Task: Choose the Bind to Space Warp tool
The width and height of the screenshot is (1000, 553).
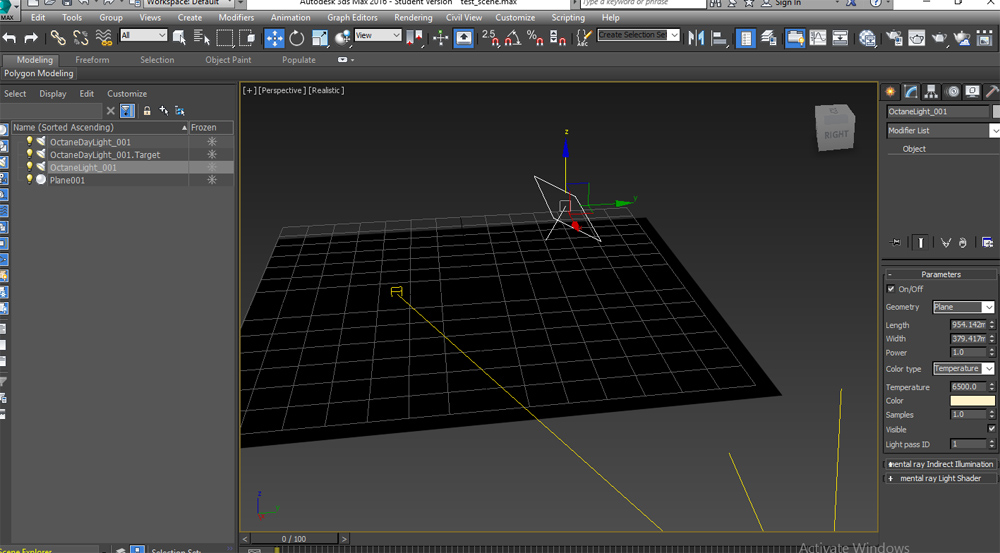Action: click(103, 38)
